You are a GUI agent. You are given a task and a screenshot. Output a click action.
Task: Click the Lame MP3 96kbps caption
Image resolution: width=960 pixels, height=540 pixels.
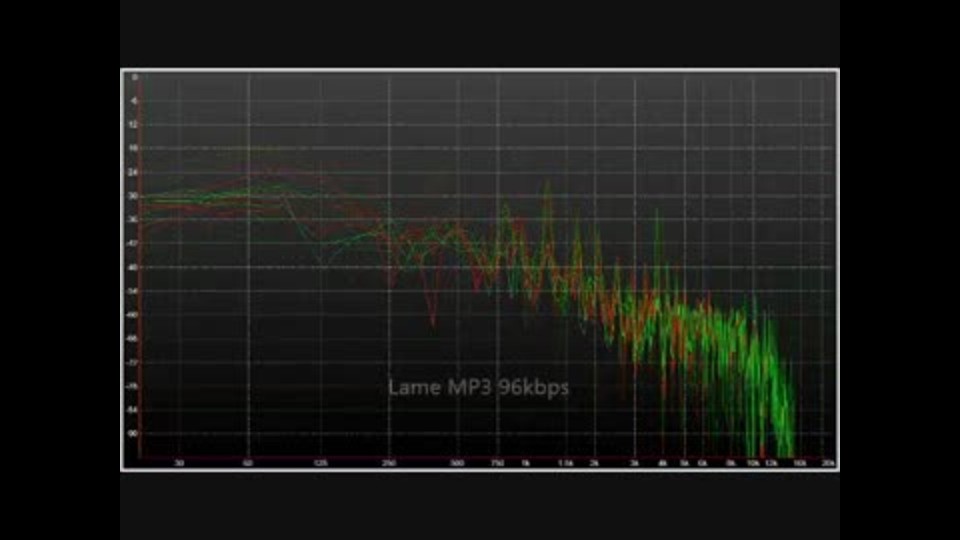coord(478,388)
